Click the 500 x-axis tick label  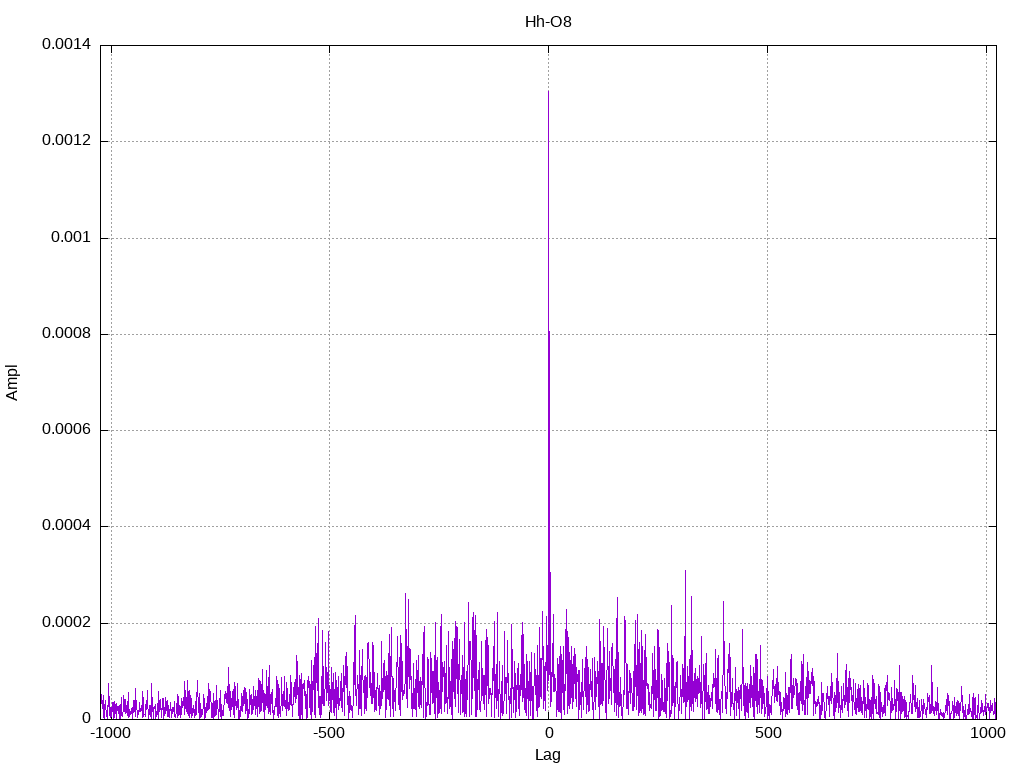(768, 733)
